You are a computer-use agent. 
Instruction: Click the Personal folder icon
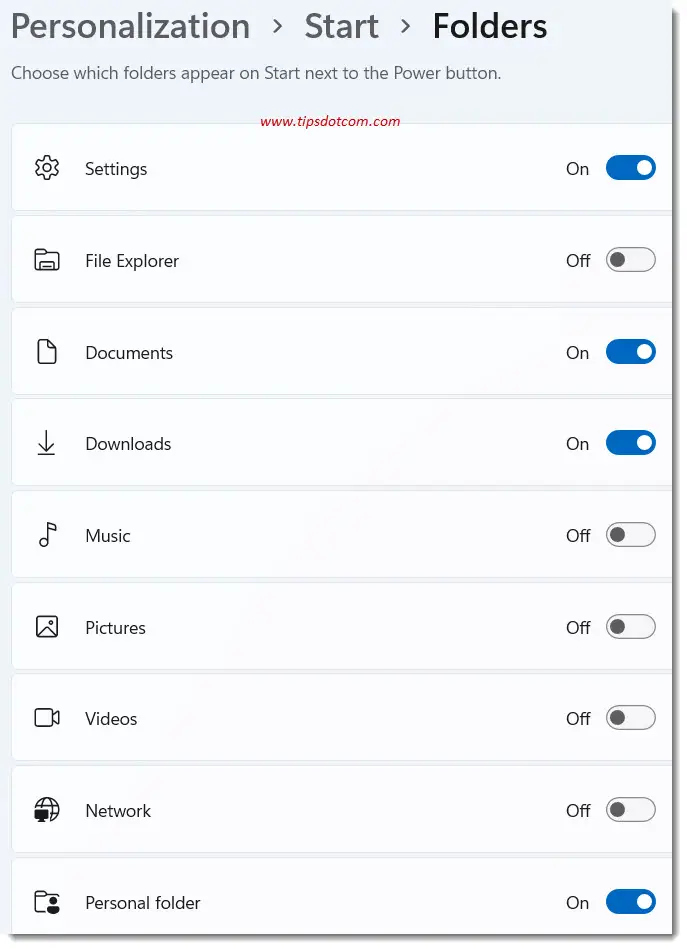tap(47, 901)
